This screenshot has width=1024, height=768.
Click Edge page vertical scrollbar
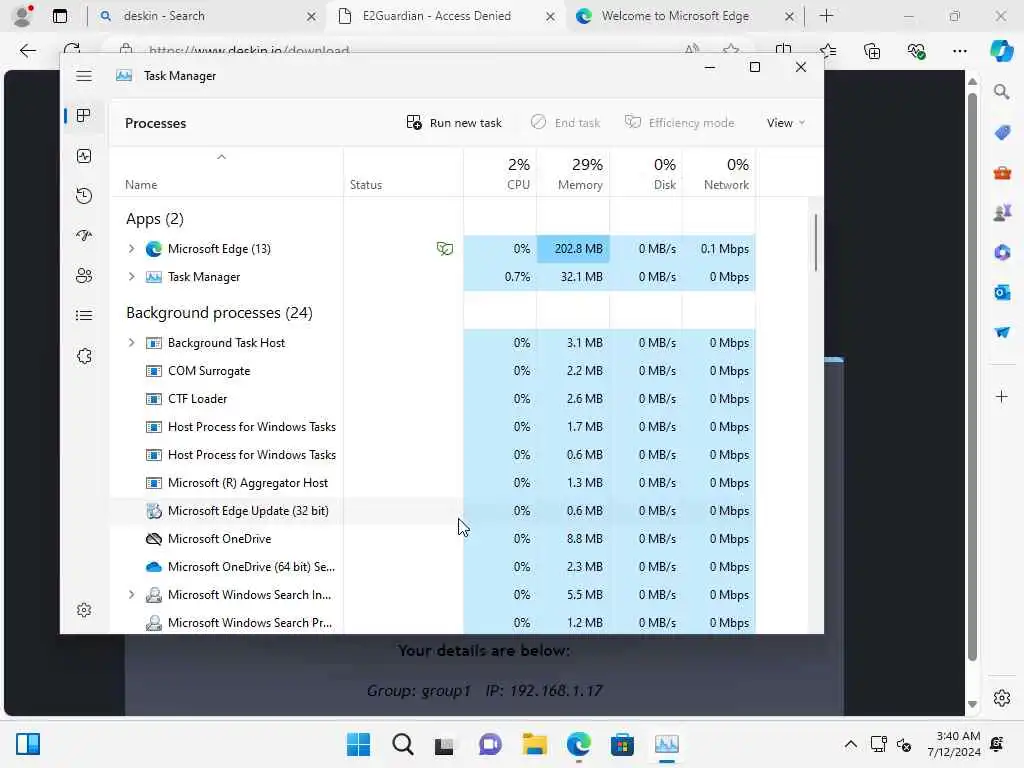(x=972, y=377)
